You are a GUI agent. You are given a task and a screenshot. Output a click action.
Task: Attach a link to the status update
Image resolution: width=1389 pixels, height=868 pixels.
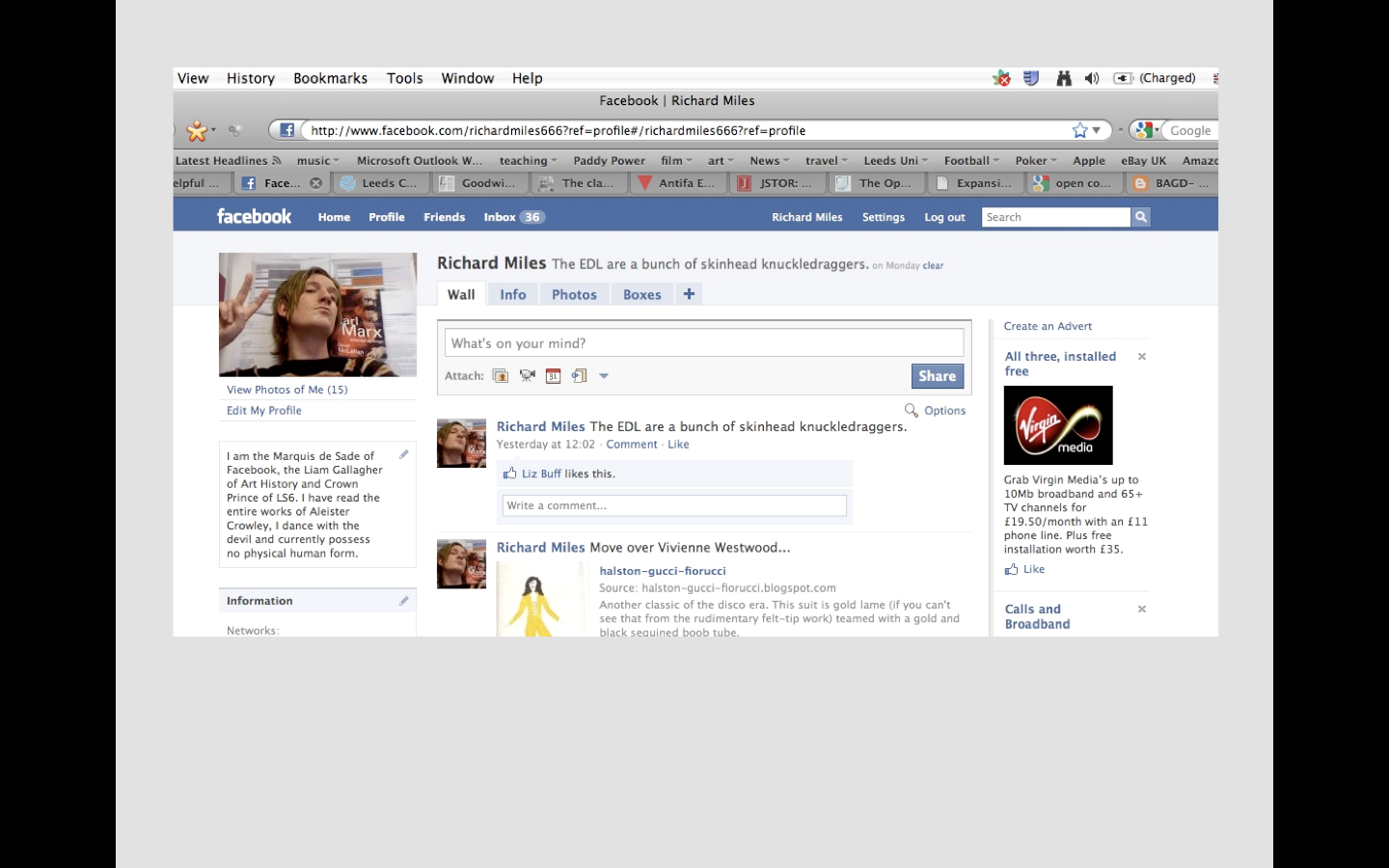(x=579, y=376)
